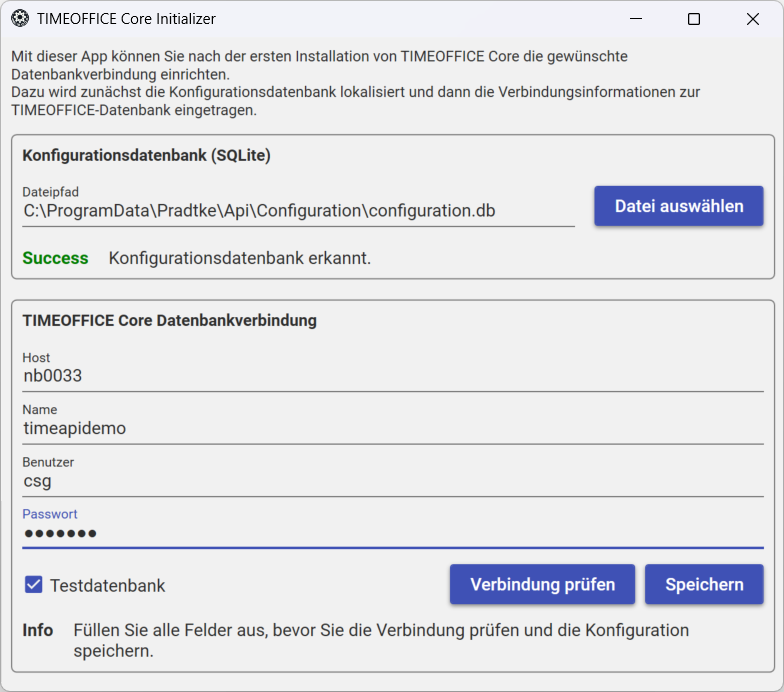Click the Host field containing nb0033

[x=393, y=376]
